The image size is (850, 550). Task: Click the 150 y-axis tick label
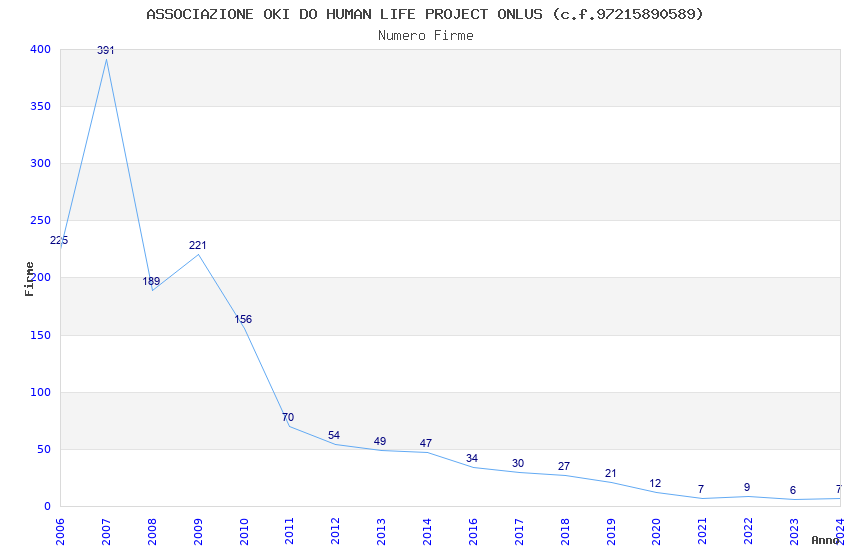click(x=41, y=335)
